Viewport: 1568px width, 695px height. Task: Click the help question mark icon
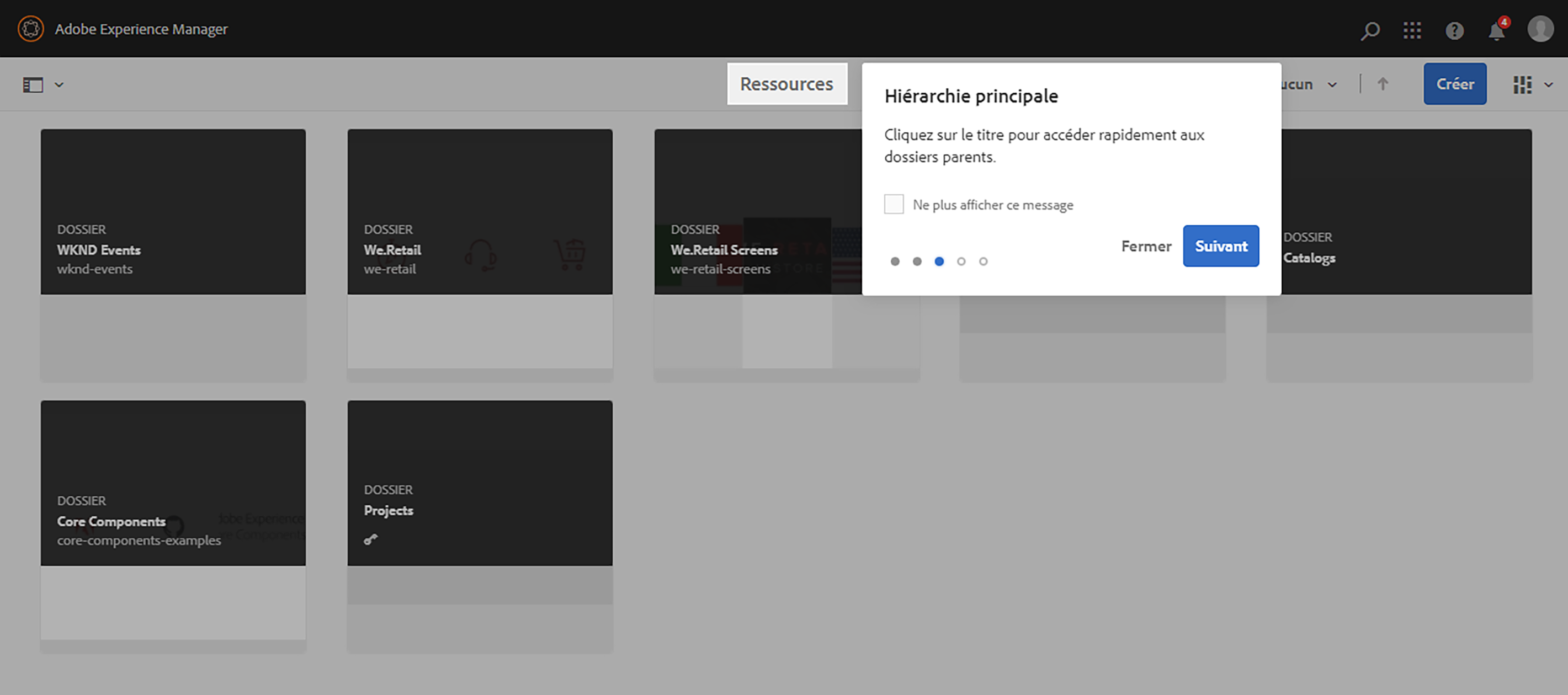point(1454,30)
